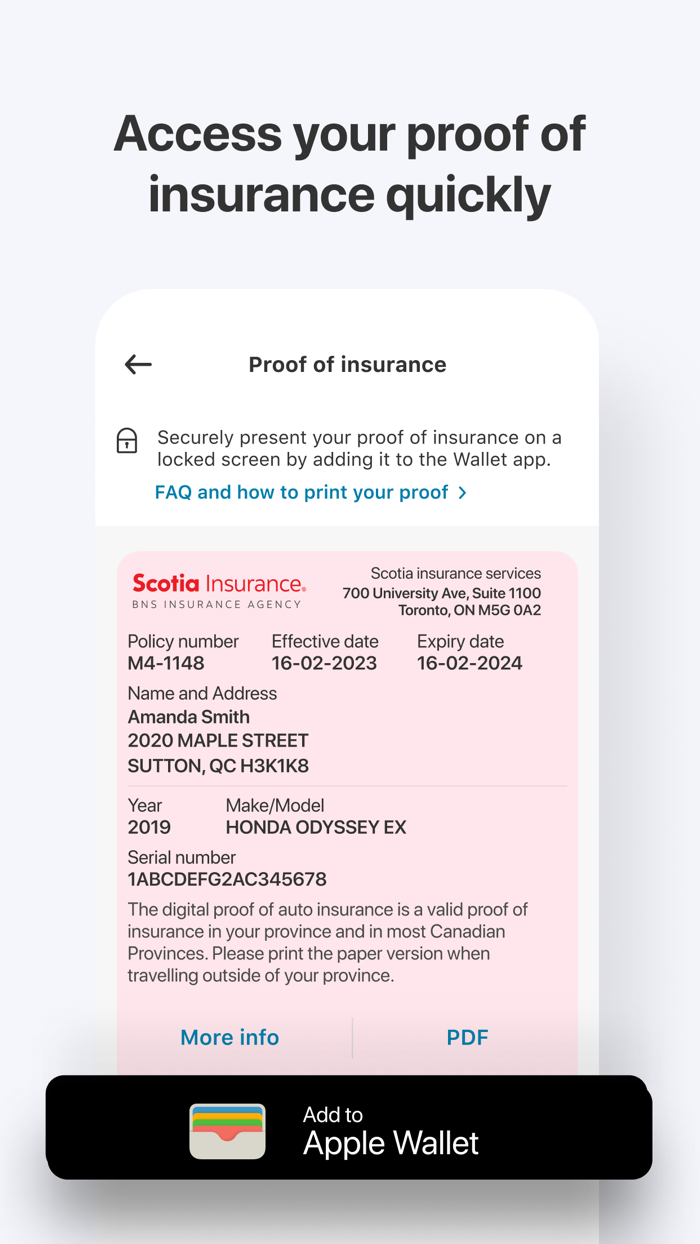Tap Add to Apple Wallet

348,1128
